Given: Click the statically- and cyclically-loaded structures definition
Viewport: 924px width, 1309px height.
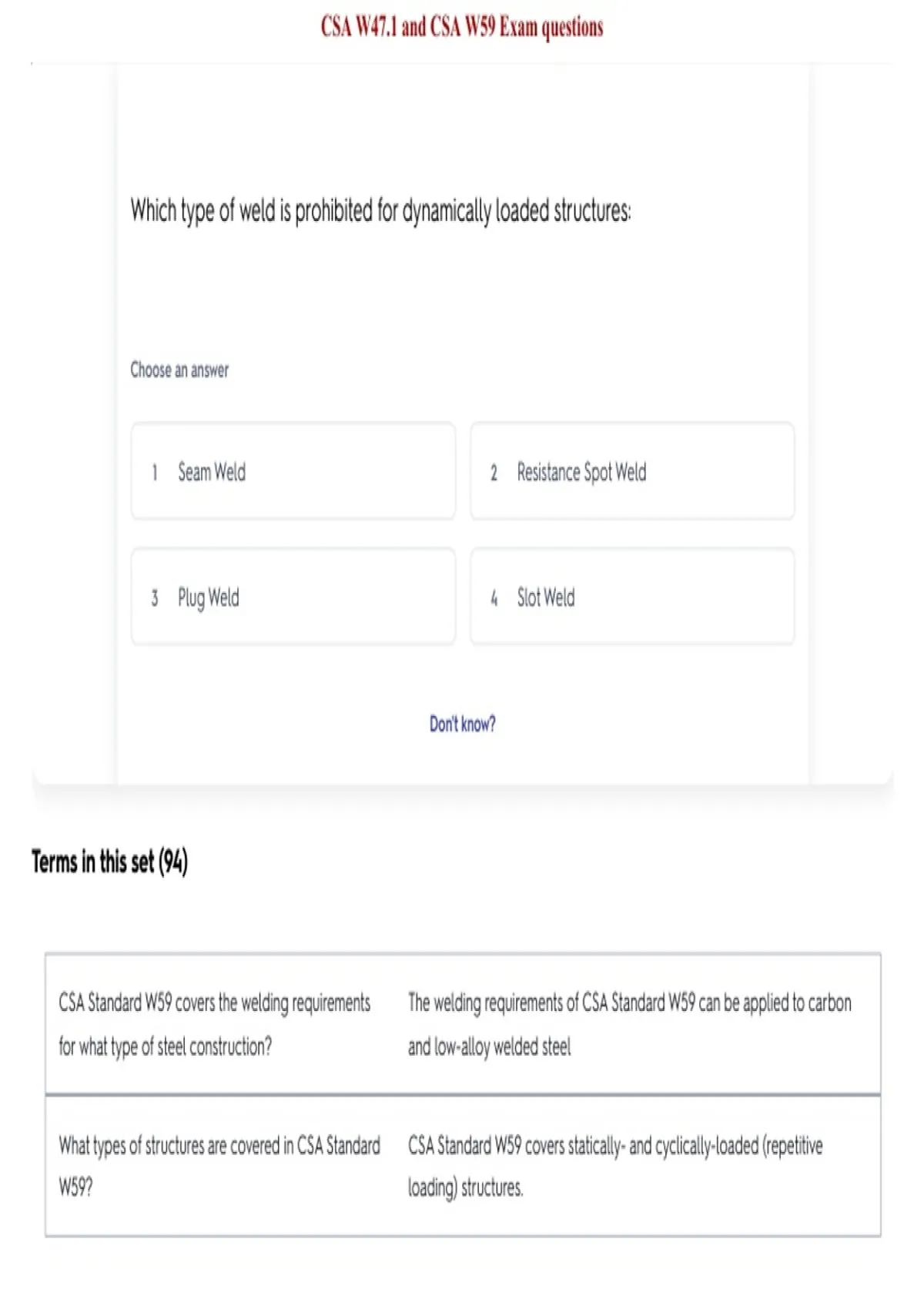Looking at the screenshot, I should (x=615, y=1166).
